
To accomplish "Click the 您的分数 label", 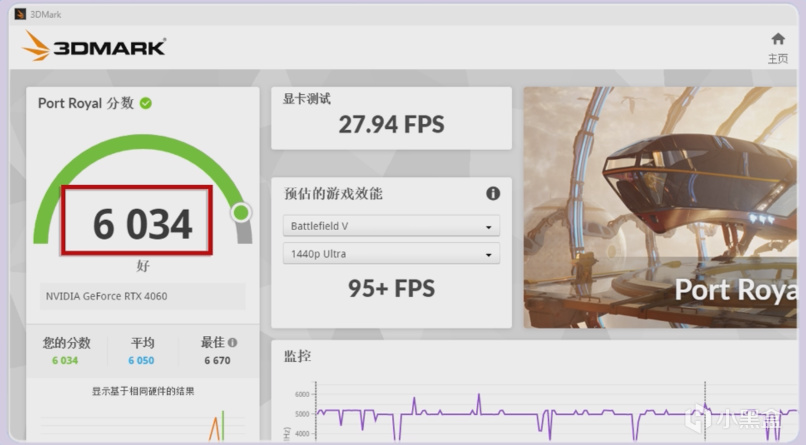I will pos(66,343).
